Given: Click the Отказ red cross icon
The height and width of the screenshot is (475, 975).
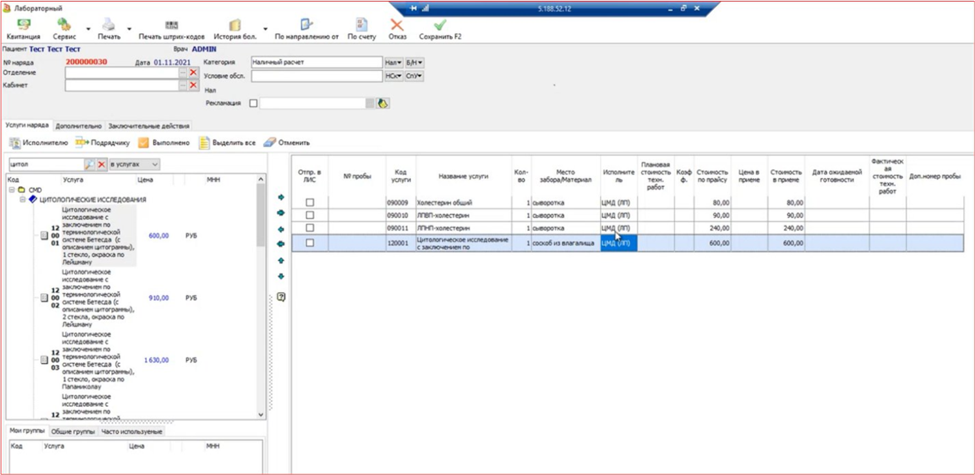Looking at the screenshot, I should (397, 26).
